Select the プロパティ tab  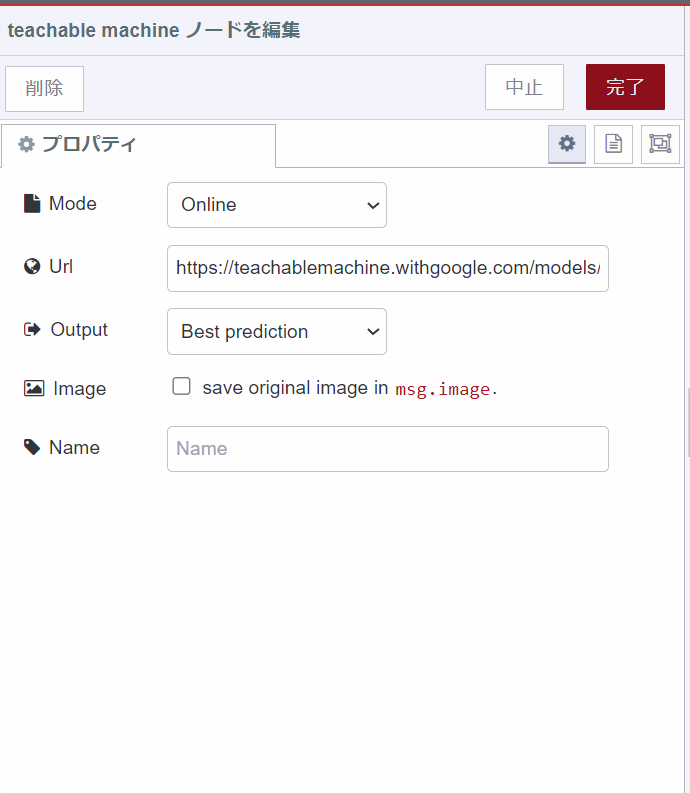pos(138,145)
